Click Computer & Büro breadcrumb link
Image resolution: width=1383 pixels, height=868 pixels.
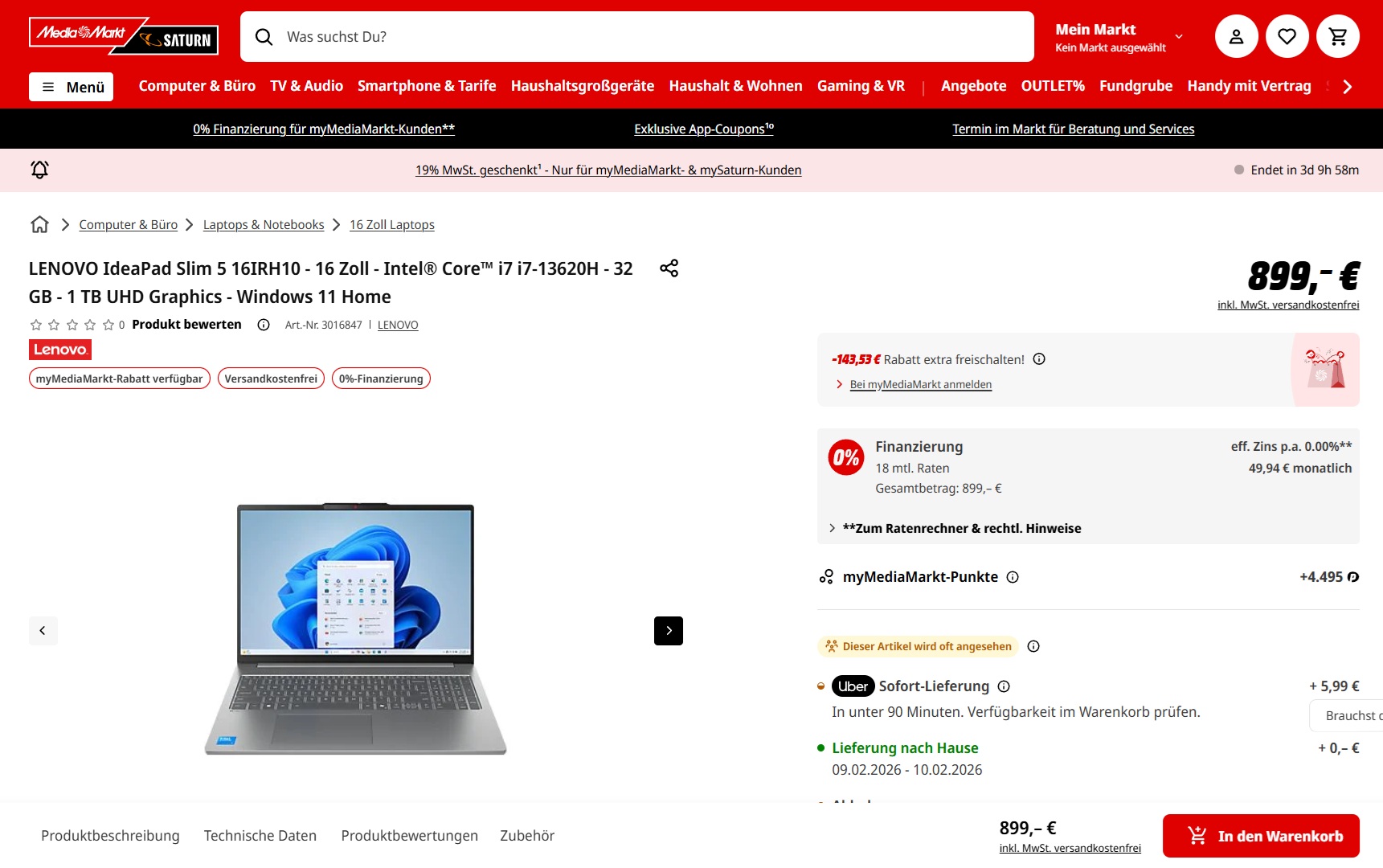tap(129, 225)
